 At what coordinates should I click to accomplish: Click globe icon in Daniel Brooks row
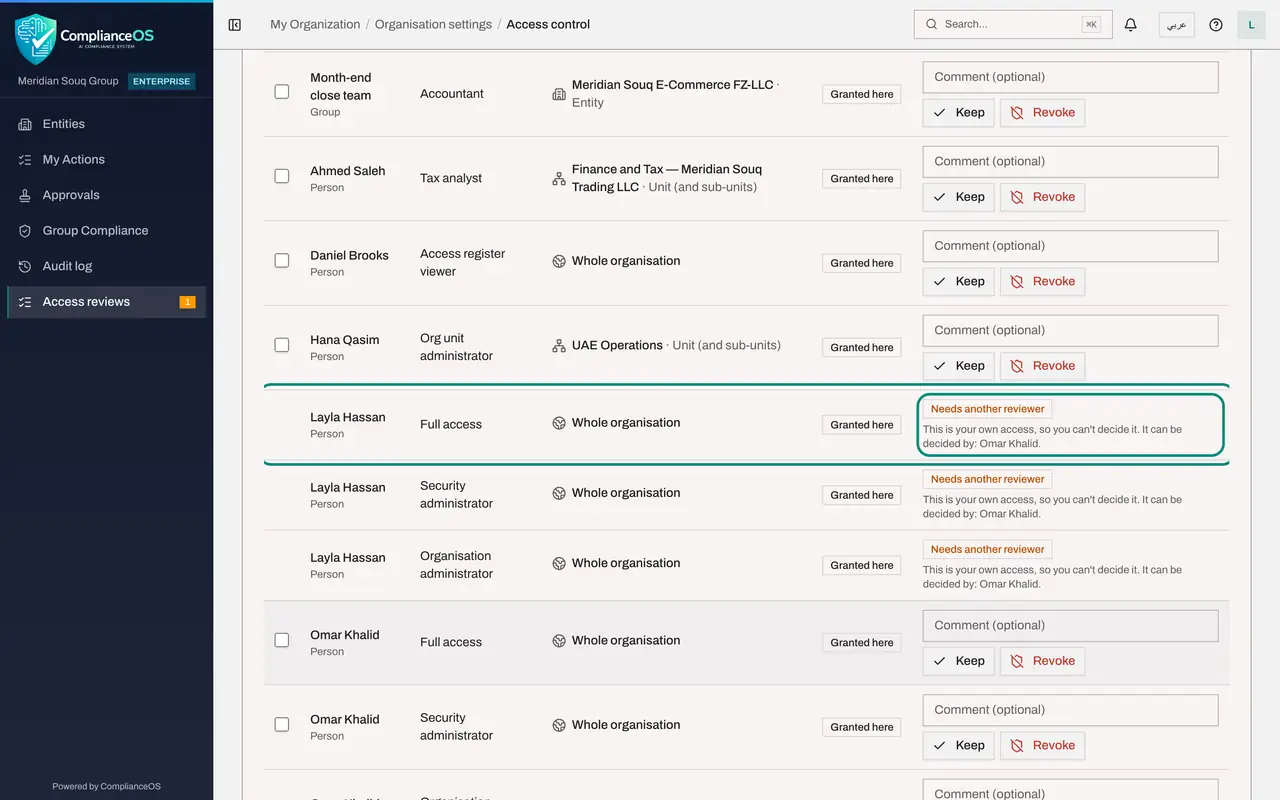pos(559,261)
